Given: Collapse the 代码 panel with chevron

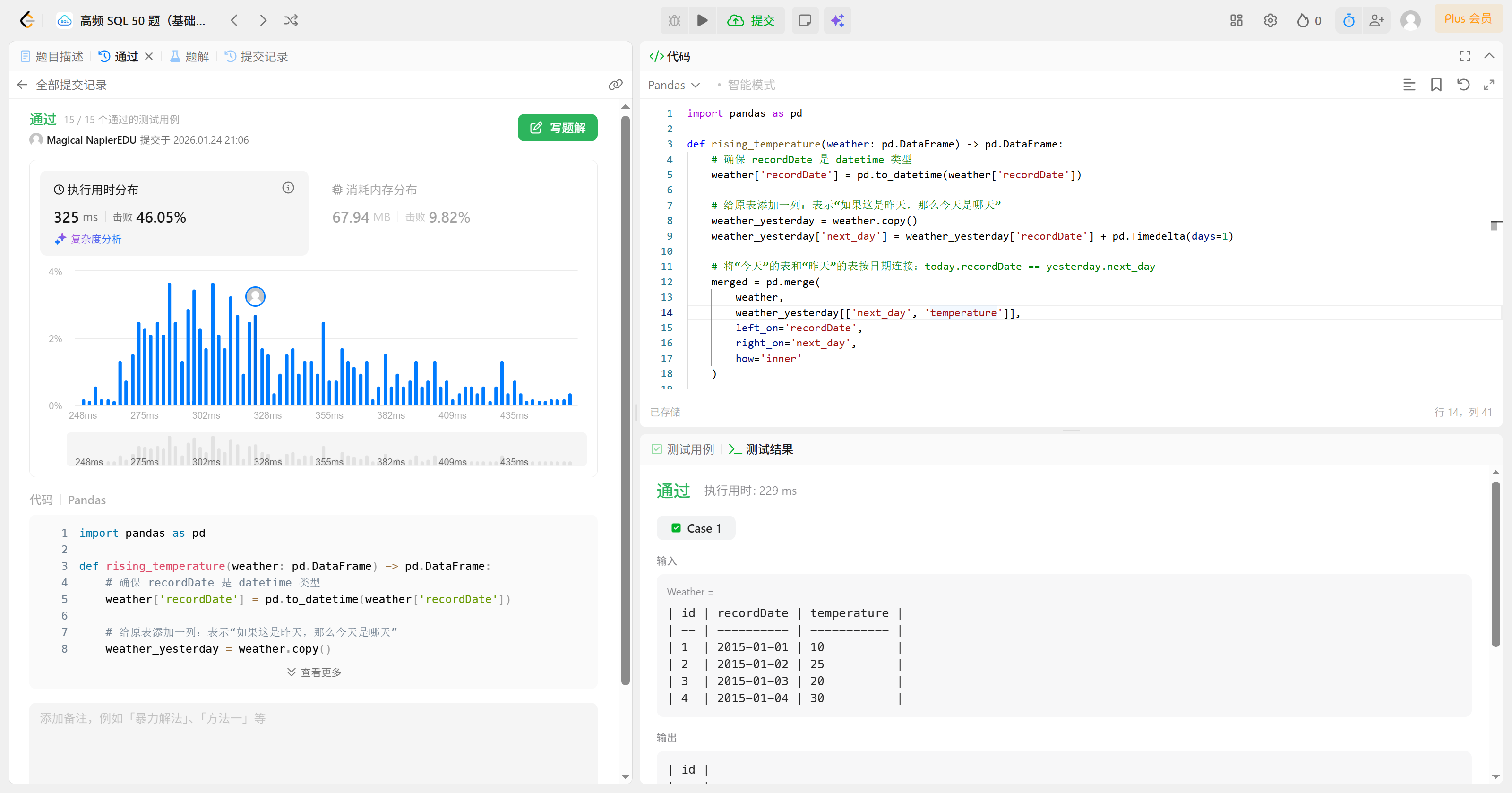Looking at the screenshot, I should click(1489, 56).
